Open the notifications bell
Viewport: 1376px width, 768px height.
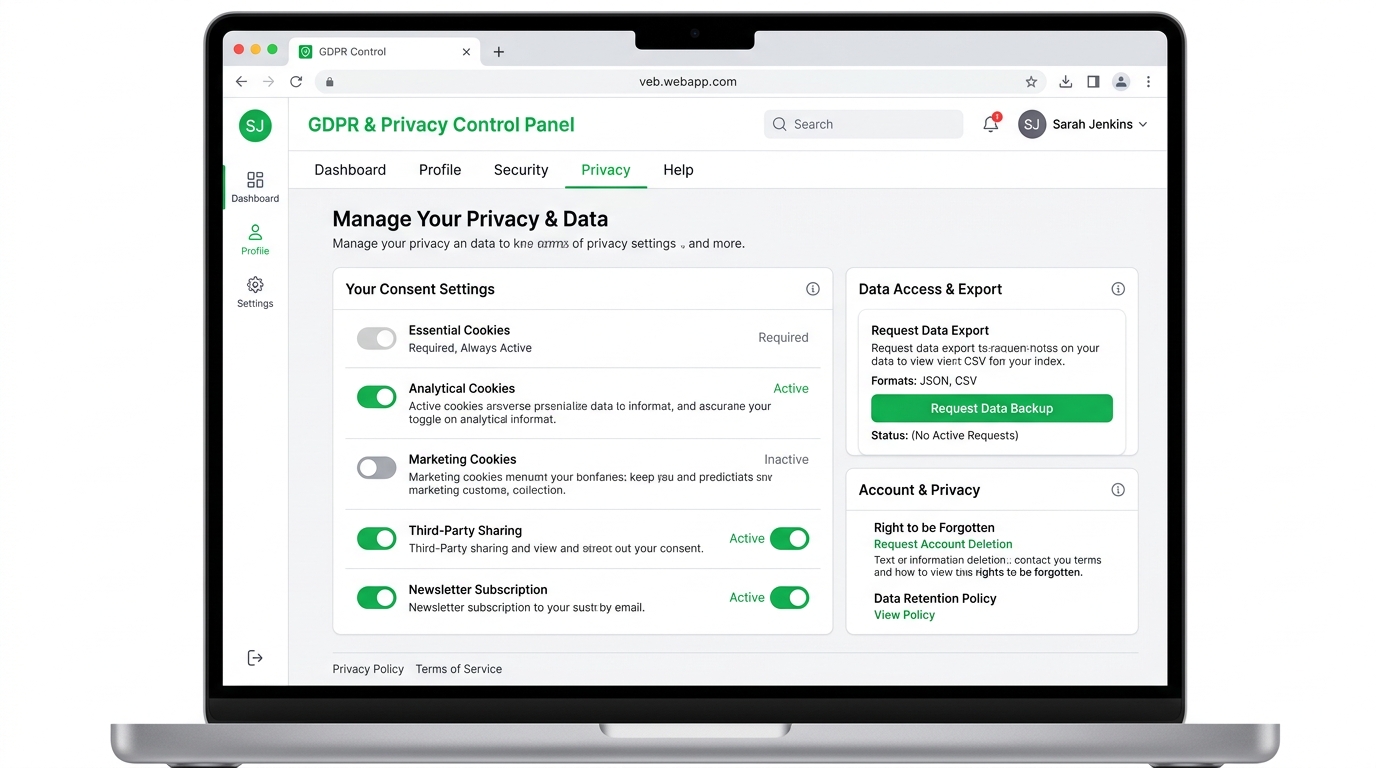(991, 124)
